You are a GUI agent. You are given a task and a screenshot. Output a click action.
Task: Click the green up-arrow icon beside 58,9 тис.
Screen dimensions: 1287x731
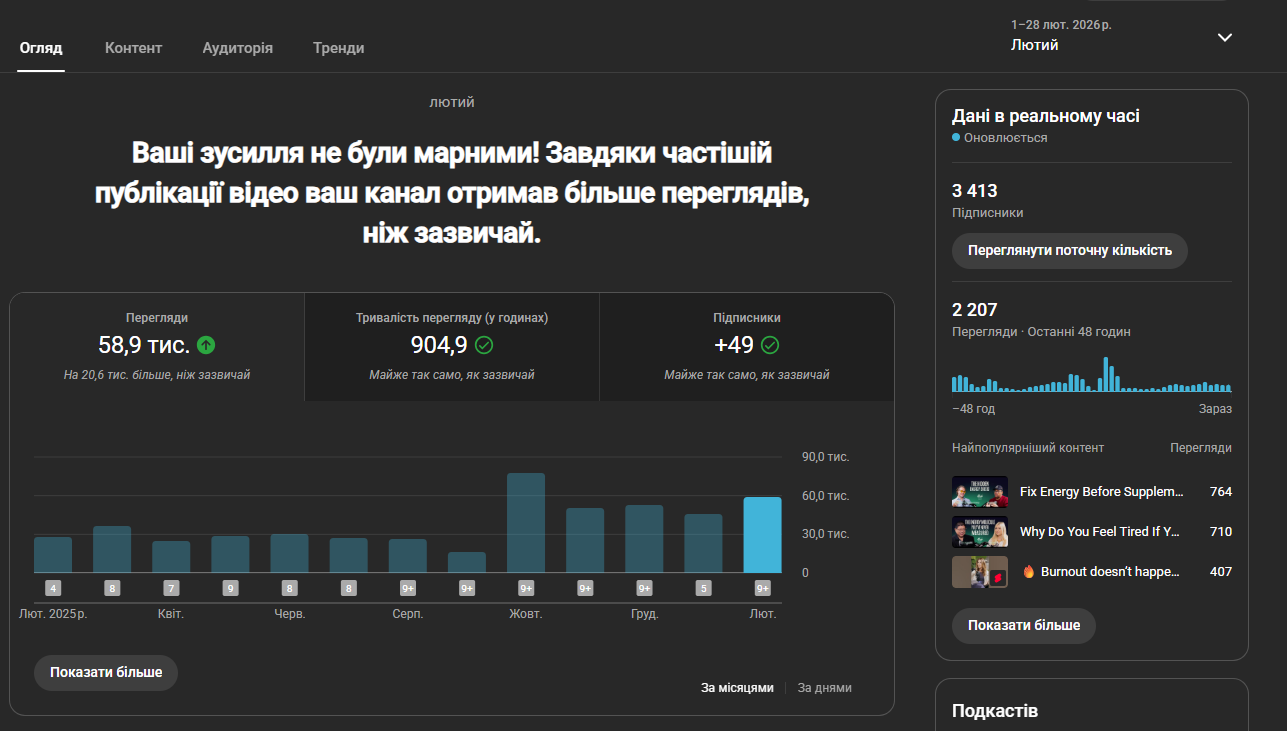click(206, 345)
